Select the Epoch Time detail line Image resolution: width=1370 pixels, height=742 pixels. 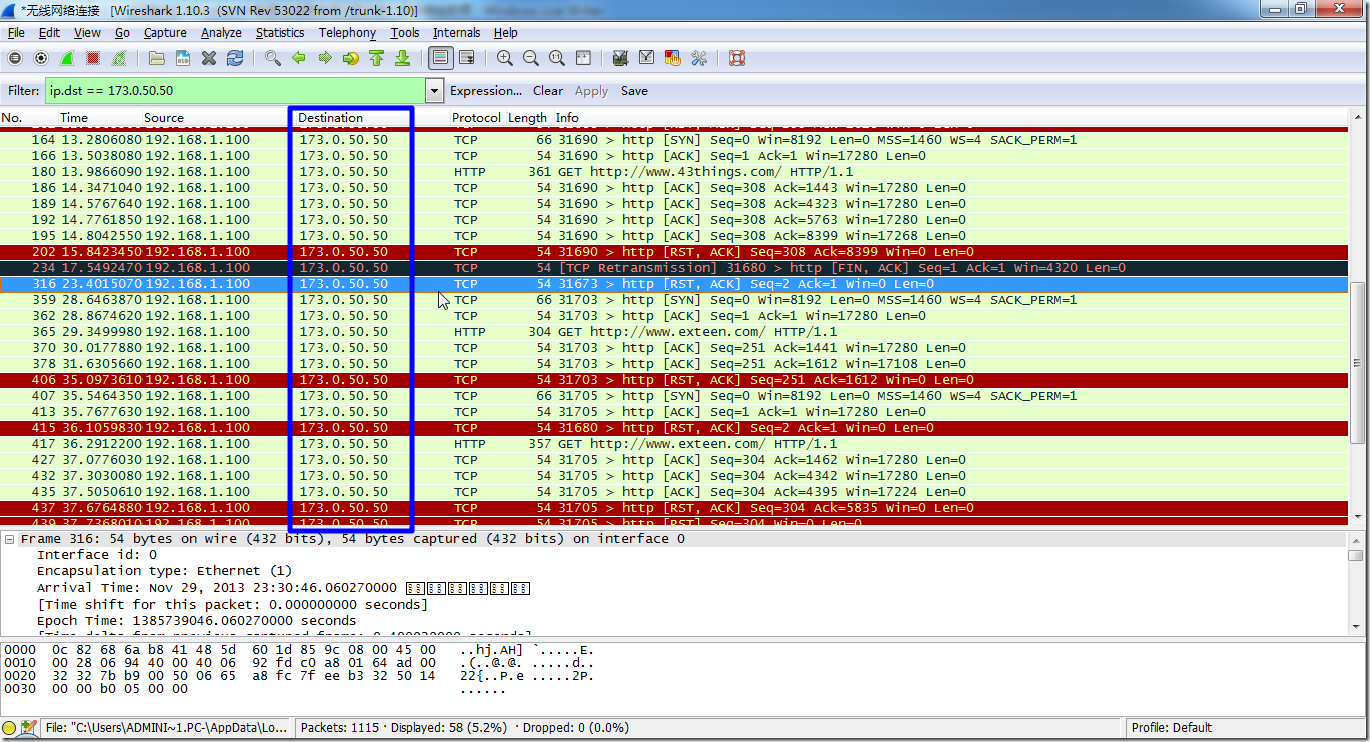(196, 620)
